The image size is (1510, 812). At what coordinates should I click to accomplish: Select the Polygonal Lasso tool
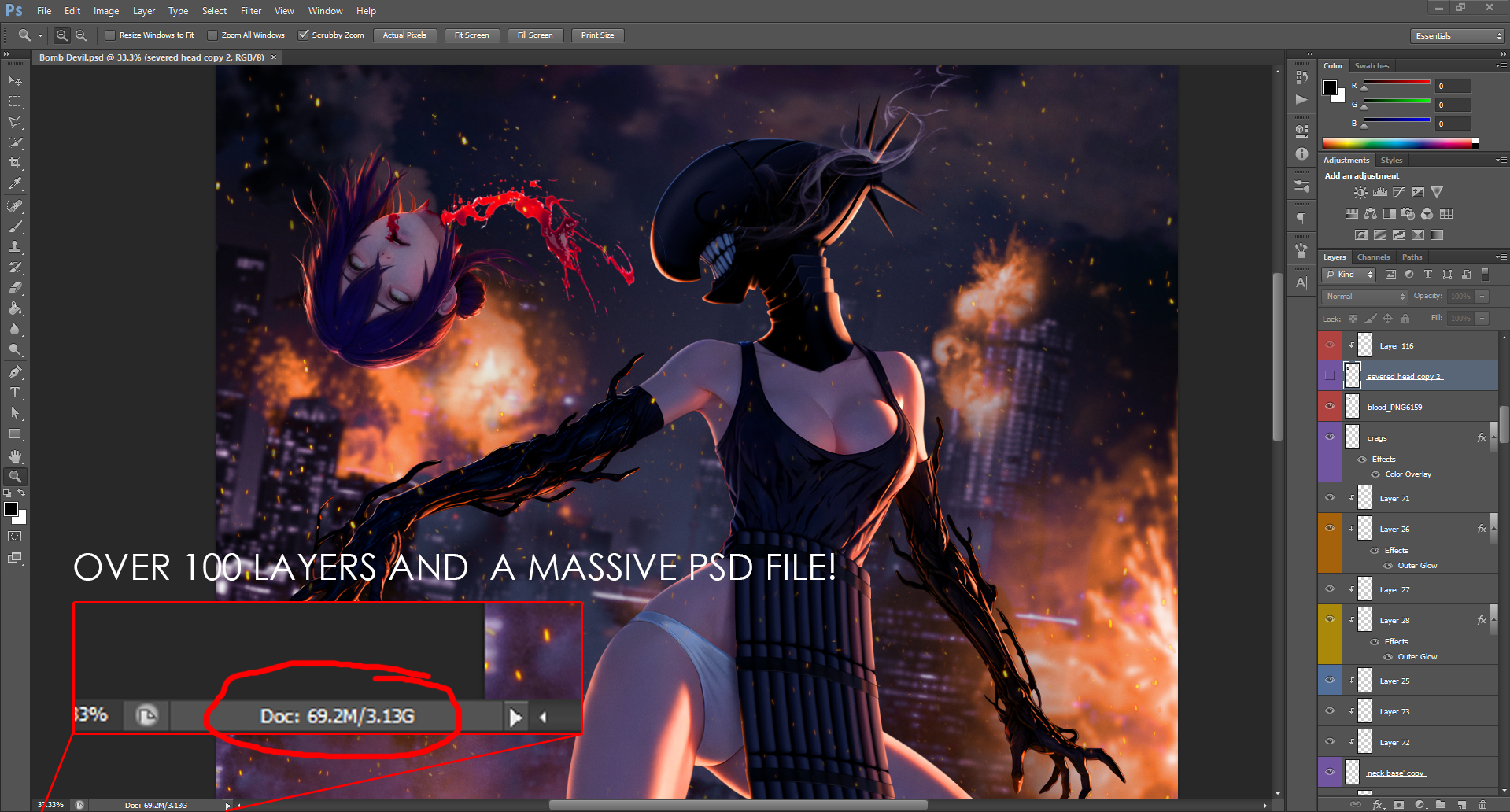tap(15, 122)
